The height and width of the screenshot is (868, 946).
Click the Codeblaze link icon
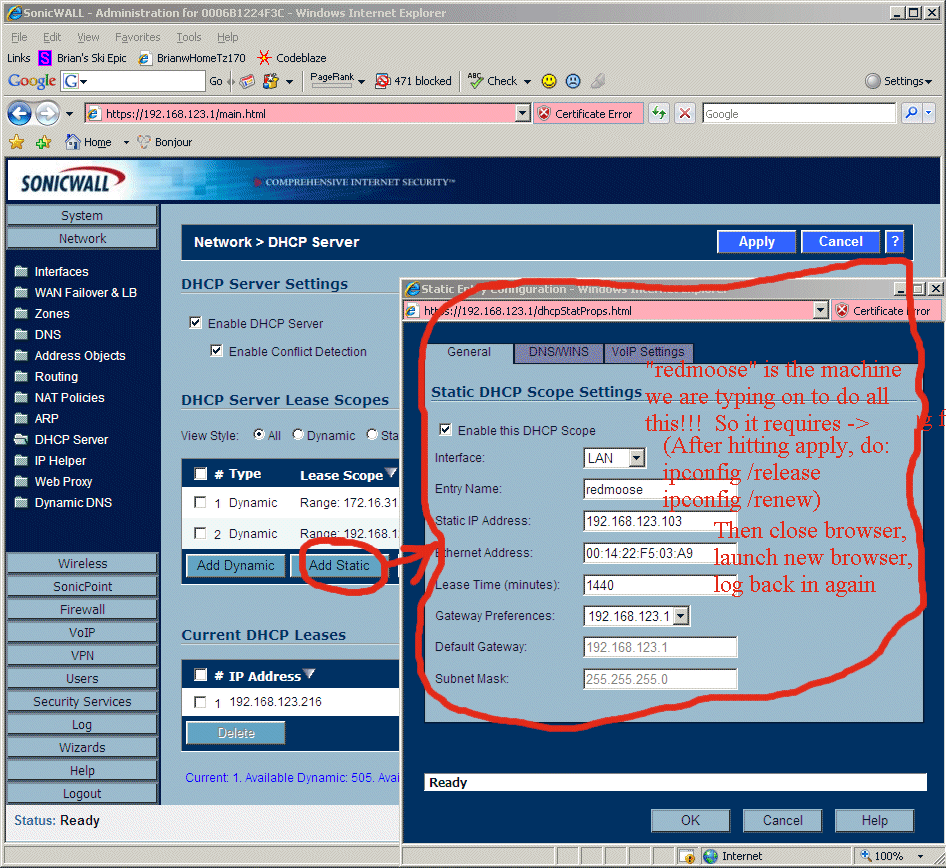tap(264, 58)
